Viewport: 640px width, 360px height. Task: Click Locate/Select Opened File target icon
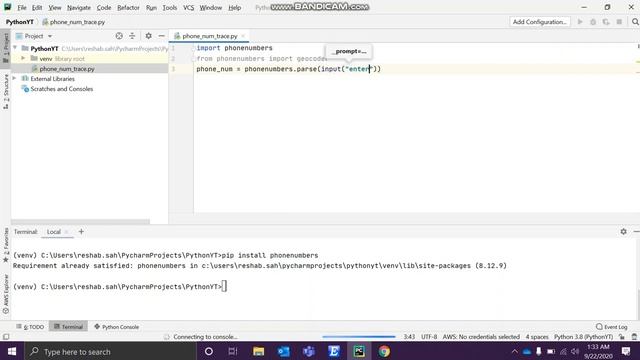[119, 36]
